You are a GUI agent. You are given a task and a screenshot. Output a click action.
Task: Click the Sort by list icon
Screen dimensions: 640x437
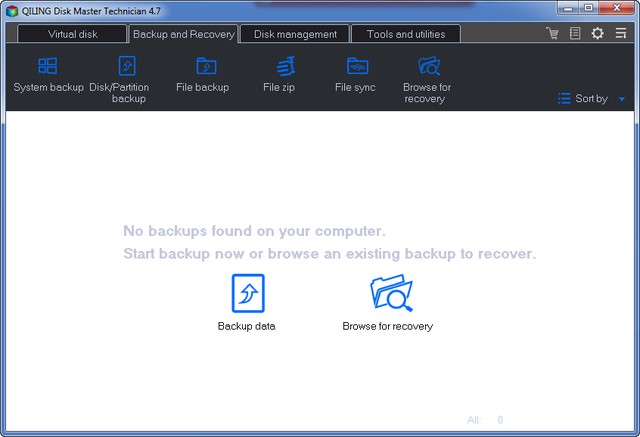pyautogui.click(x=564, y=99)
